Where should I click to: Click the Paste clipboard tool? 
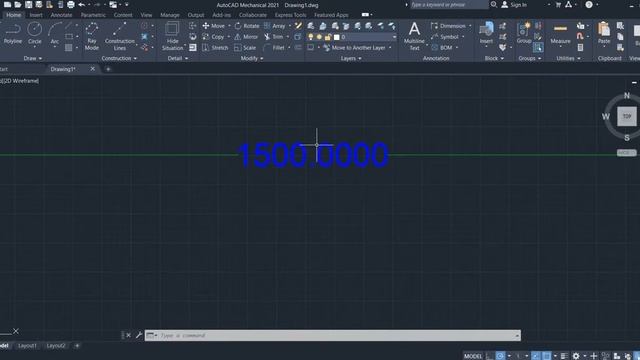click(604, 33)
